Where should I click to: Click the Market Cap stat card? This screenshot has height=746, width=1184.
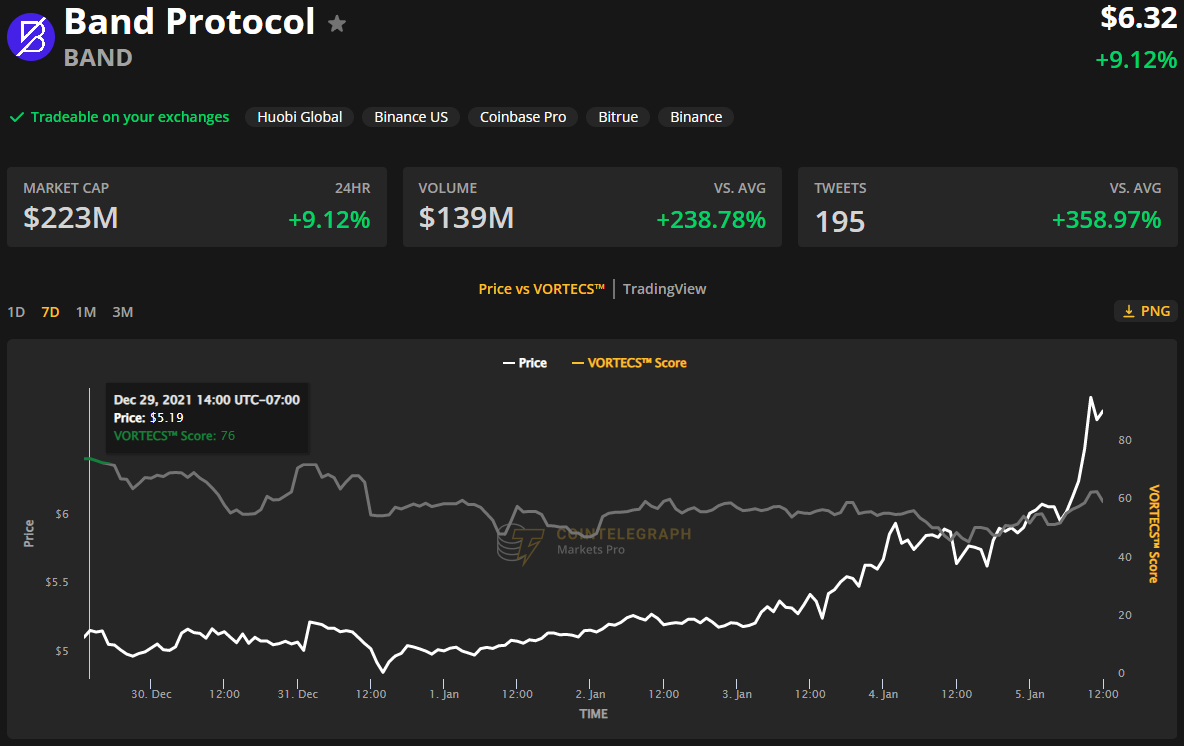[196, 207]
